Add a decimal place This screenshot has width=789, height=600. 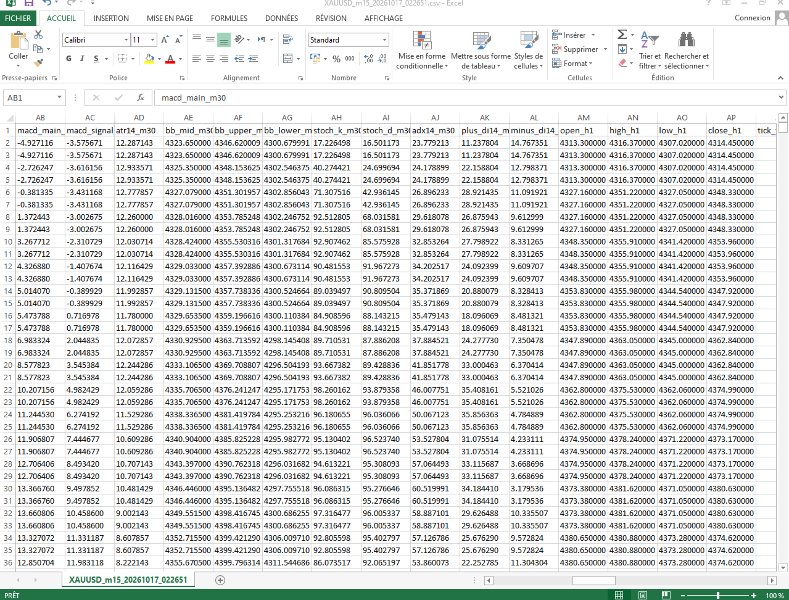tap(368, 59)
